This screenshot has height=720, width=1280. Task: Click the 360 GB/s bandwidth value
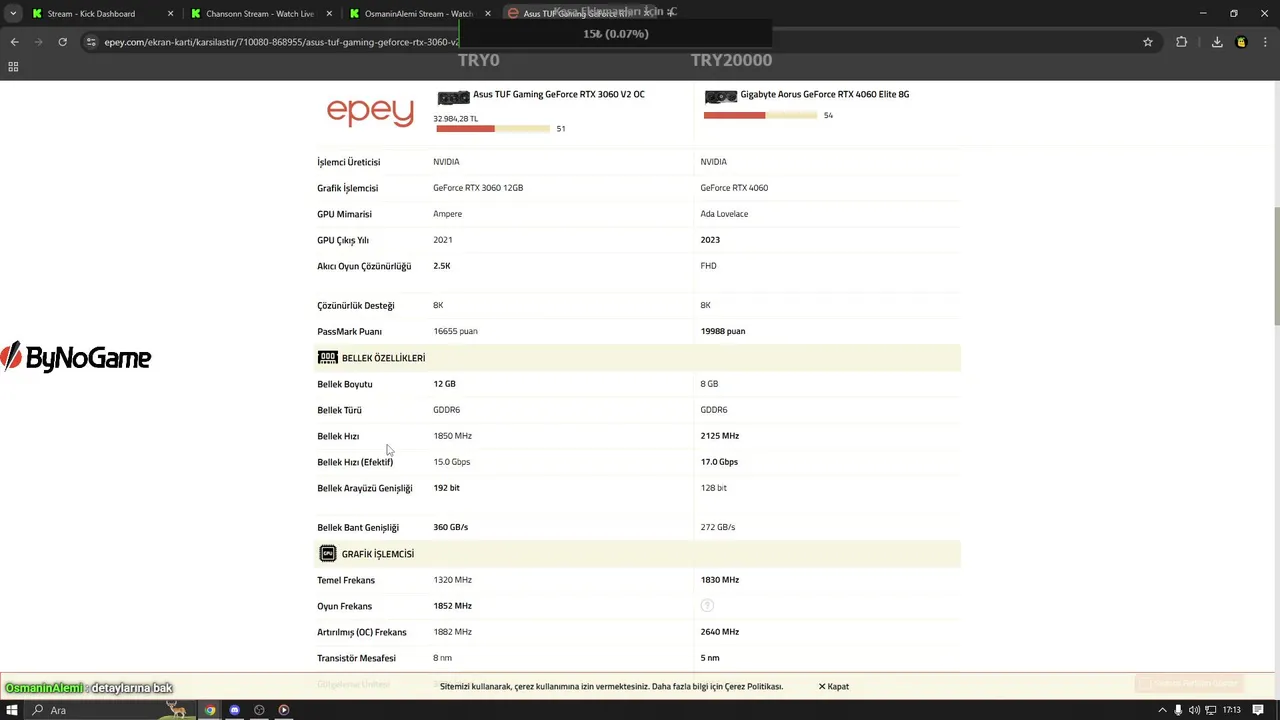[x=450, y=527]
